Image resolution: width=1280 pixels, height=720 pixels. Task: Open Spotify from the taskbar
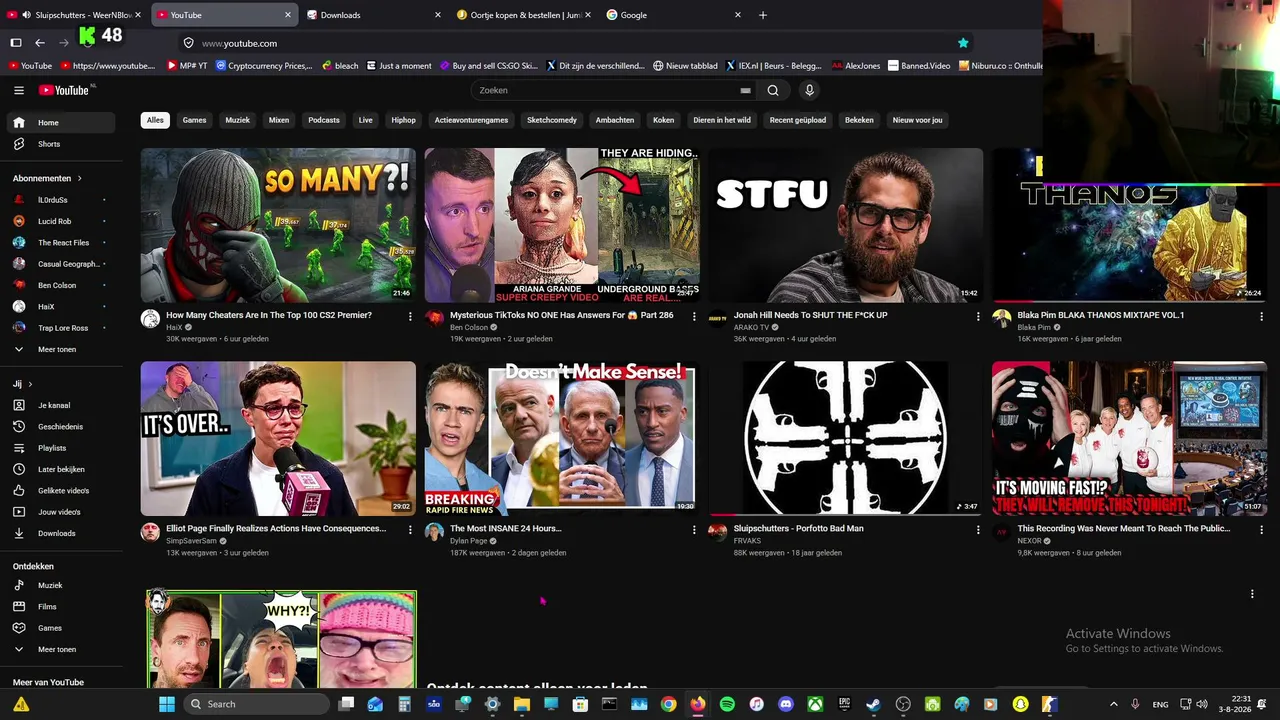(x=727, y=704)
